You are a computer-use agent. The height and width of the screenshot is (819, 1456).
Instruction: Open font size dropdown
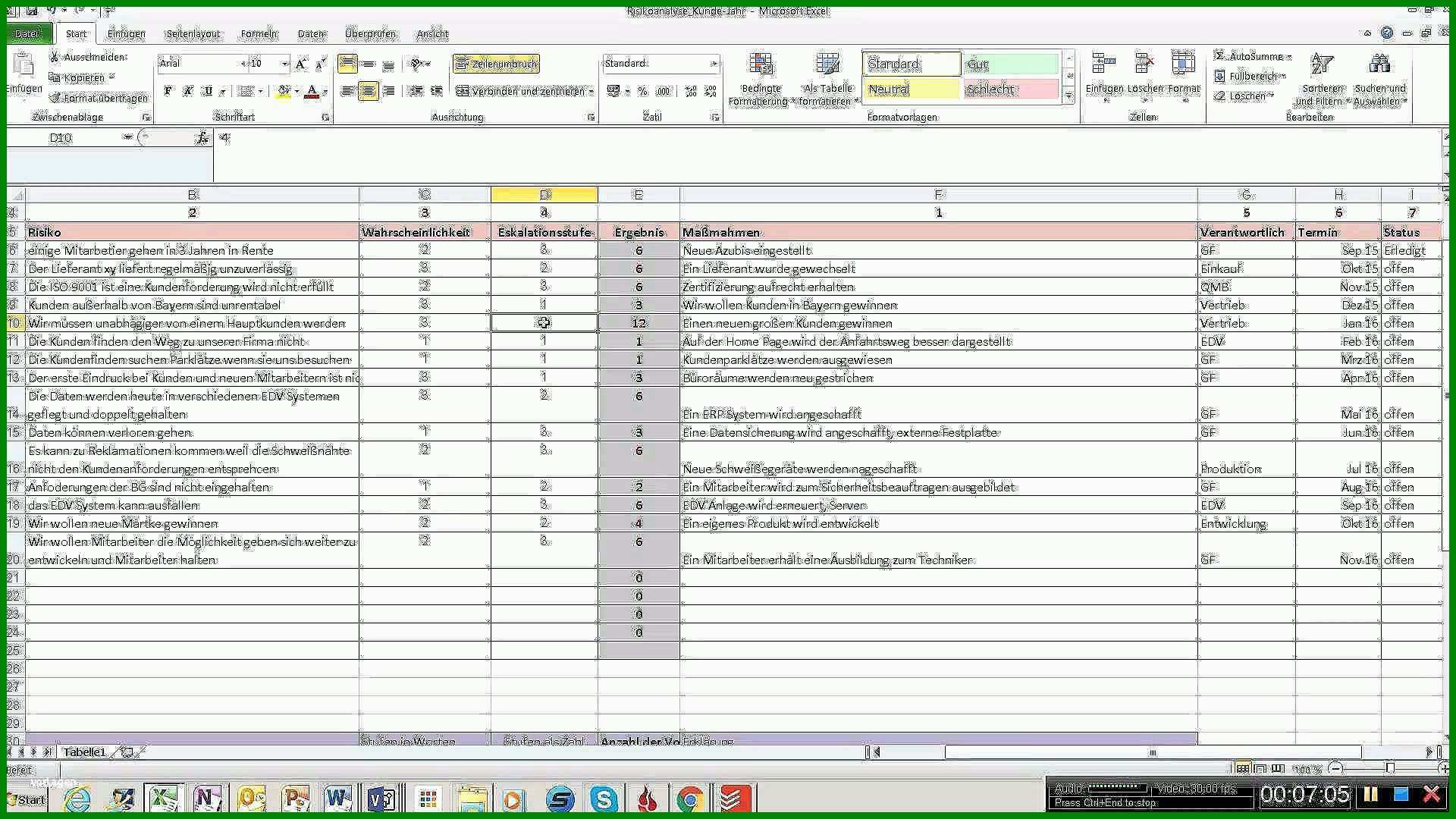[285, 64]
